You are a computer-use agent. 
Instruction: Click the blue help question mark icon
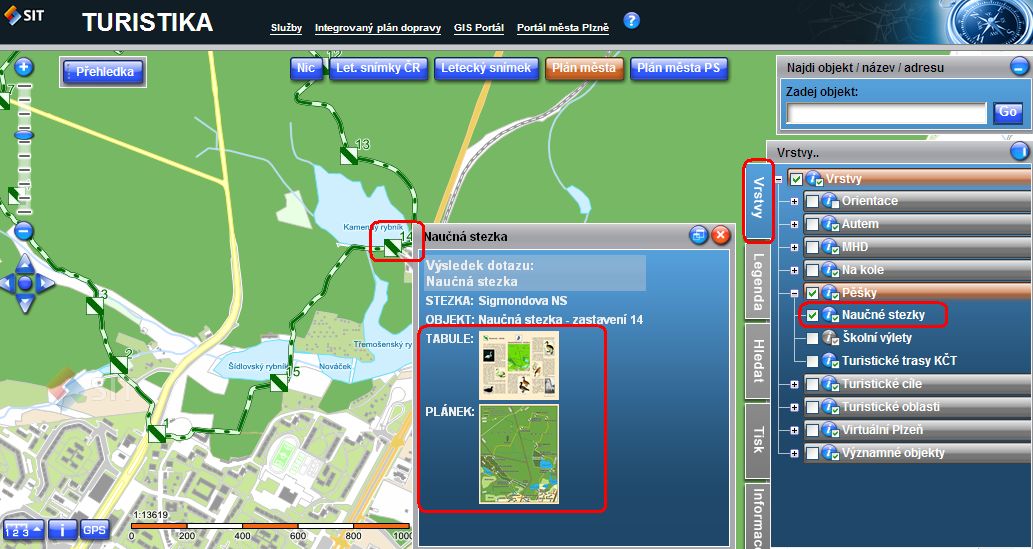pos(631,21)
